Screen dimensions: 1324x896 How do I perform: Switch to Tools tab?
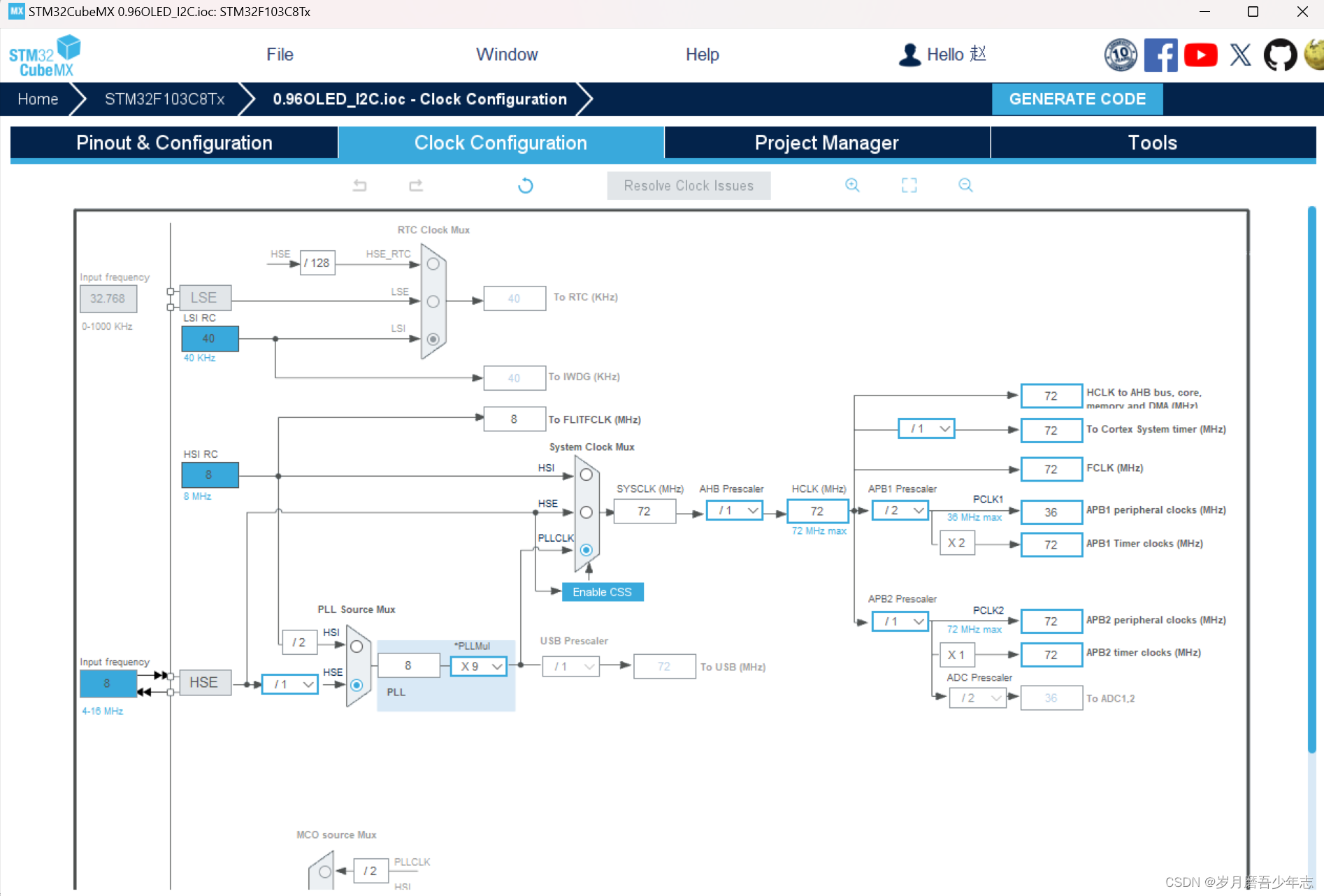(1153, 143)
